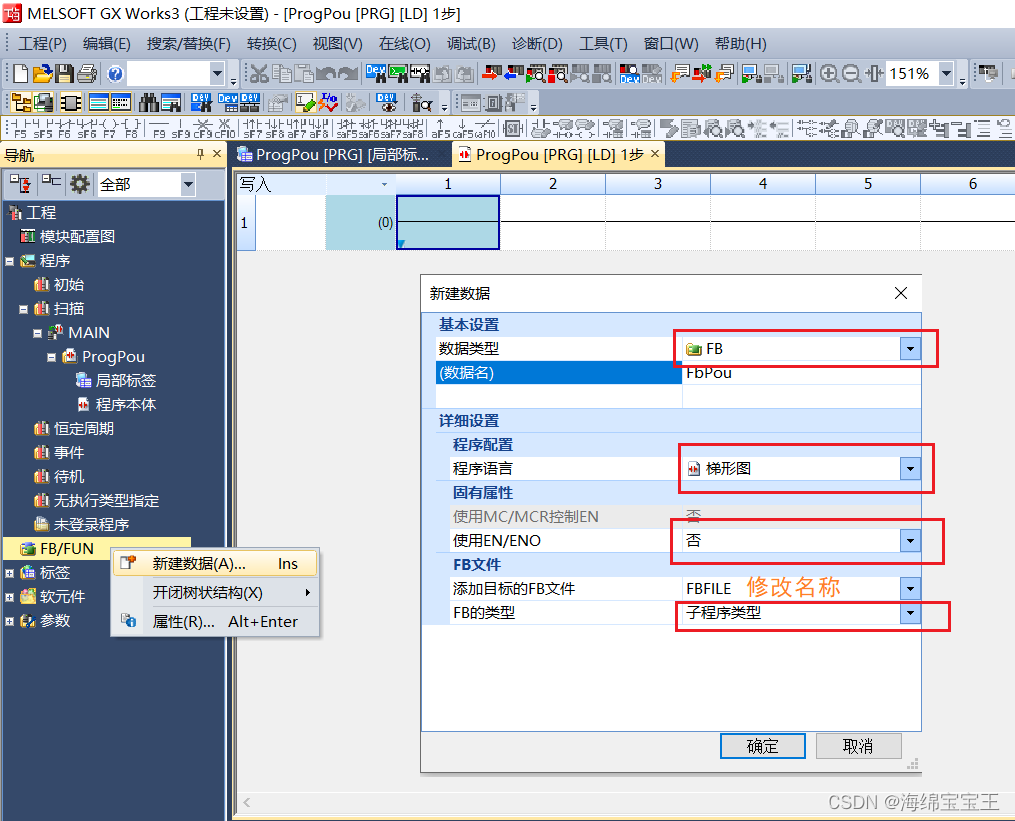This screenshot has height=821, width=1015.
Task: Click gear options icon in navigation panel
Action: 80,185
